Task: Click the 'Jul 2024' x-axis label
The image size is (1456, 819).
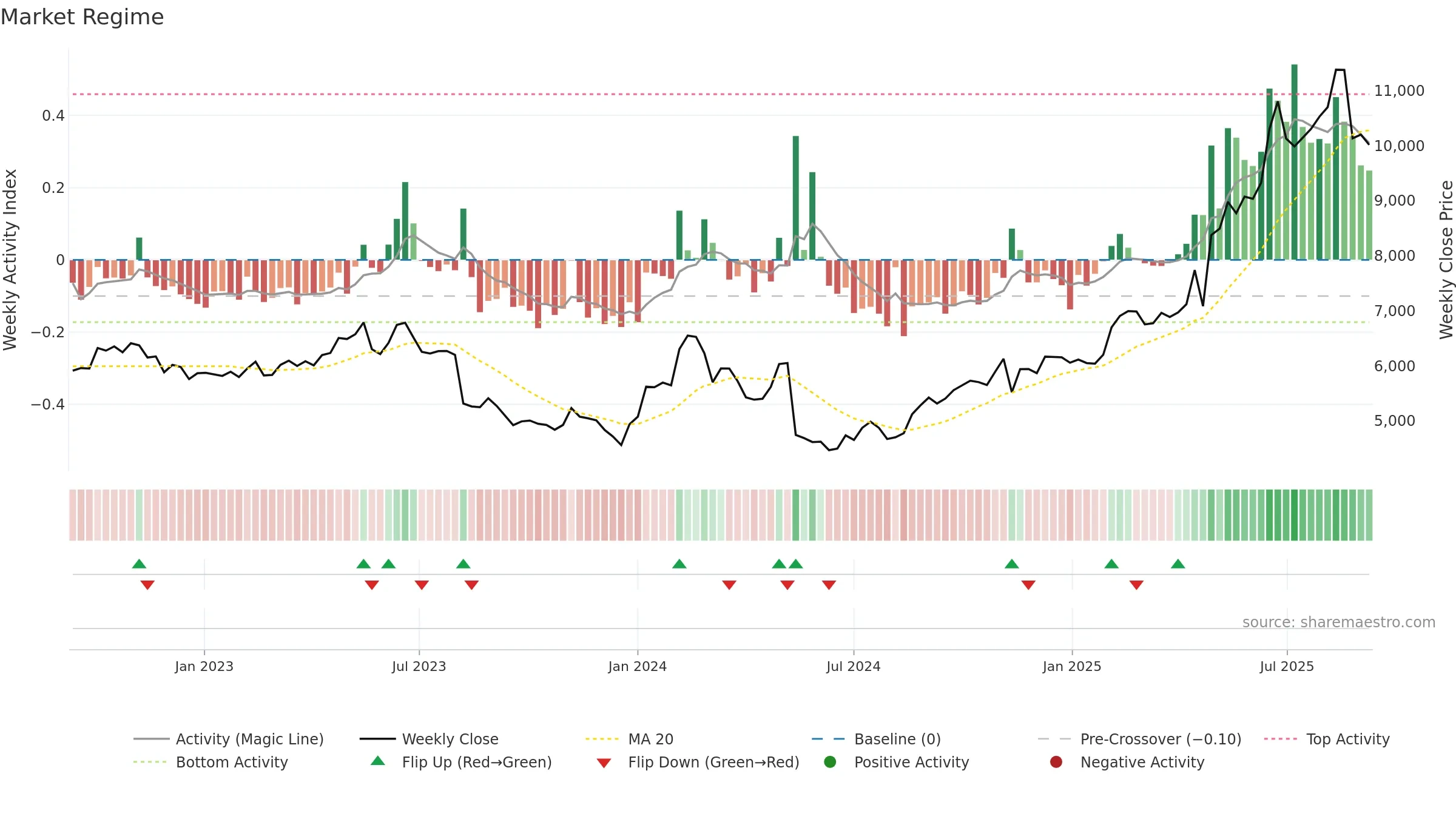Action: (x=853, y=666)
